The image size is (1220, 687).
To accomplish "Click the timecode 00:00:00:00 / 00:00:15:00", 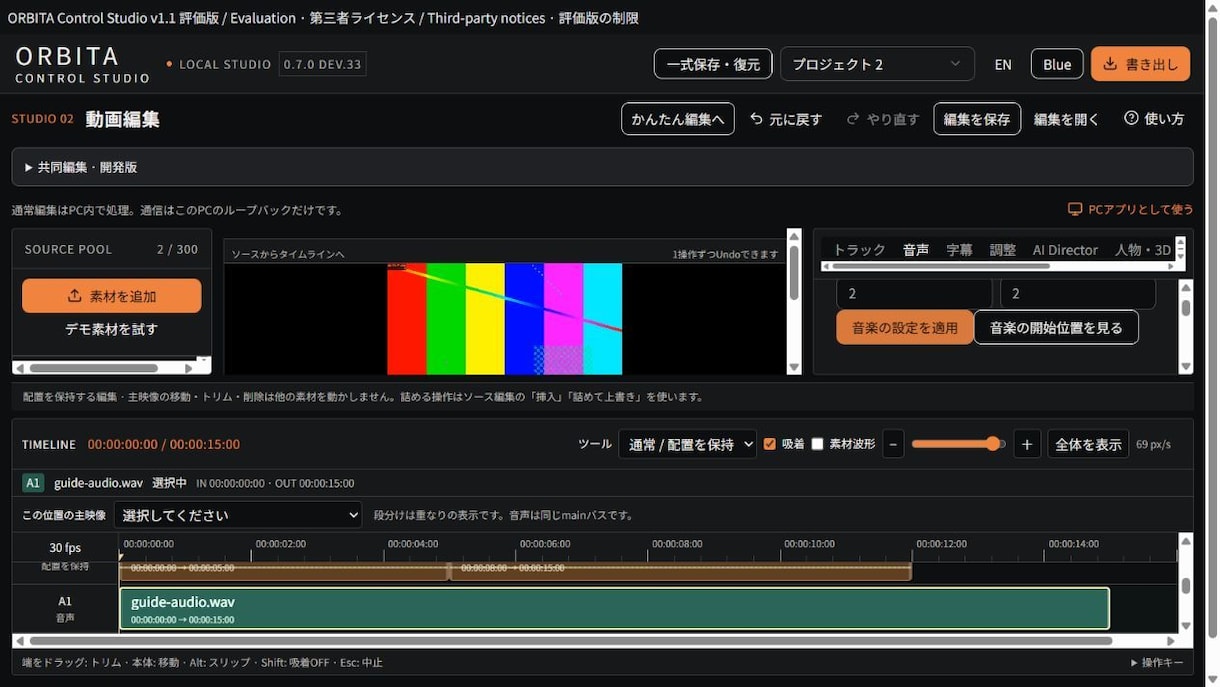I will pos(164,444).
